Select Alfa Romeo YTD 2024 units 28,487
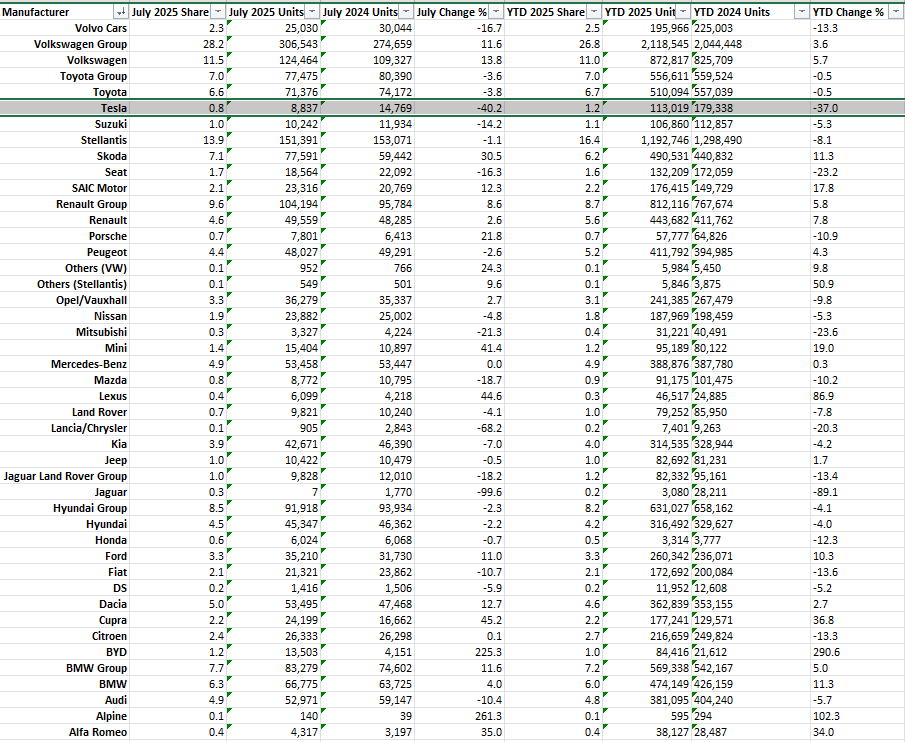This screenshot has height=742, width=905. 751,732
